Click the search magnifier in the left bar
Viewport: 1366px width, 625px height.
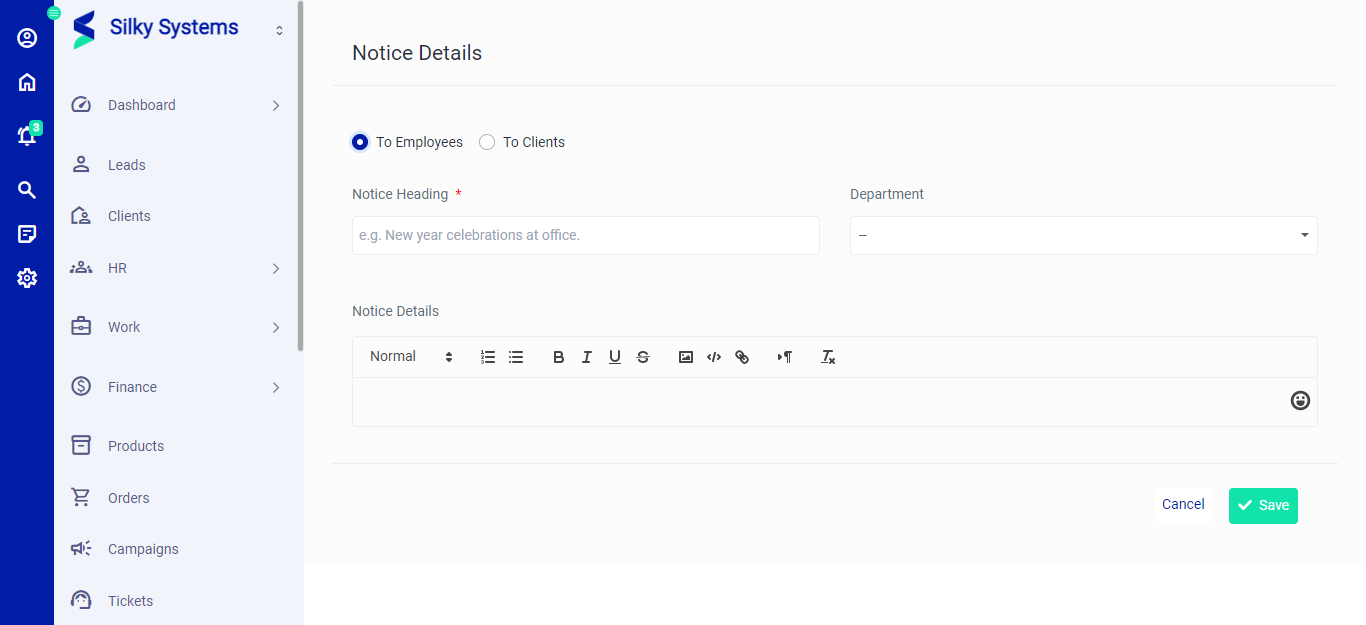(x=27, y=190)
